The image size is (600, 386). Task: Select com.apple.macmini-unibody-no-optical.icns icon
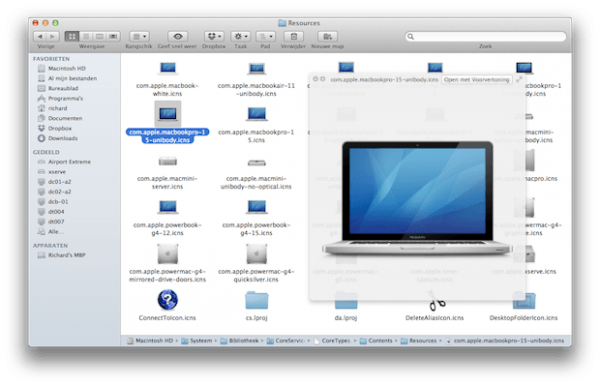tap(256, 163)
